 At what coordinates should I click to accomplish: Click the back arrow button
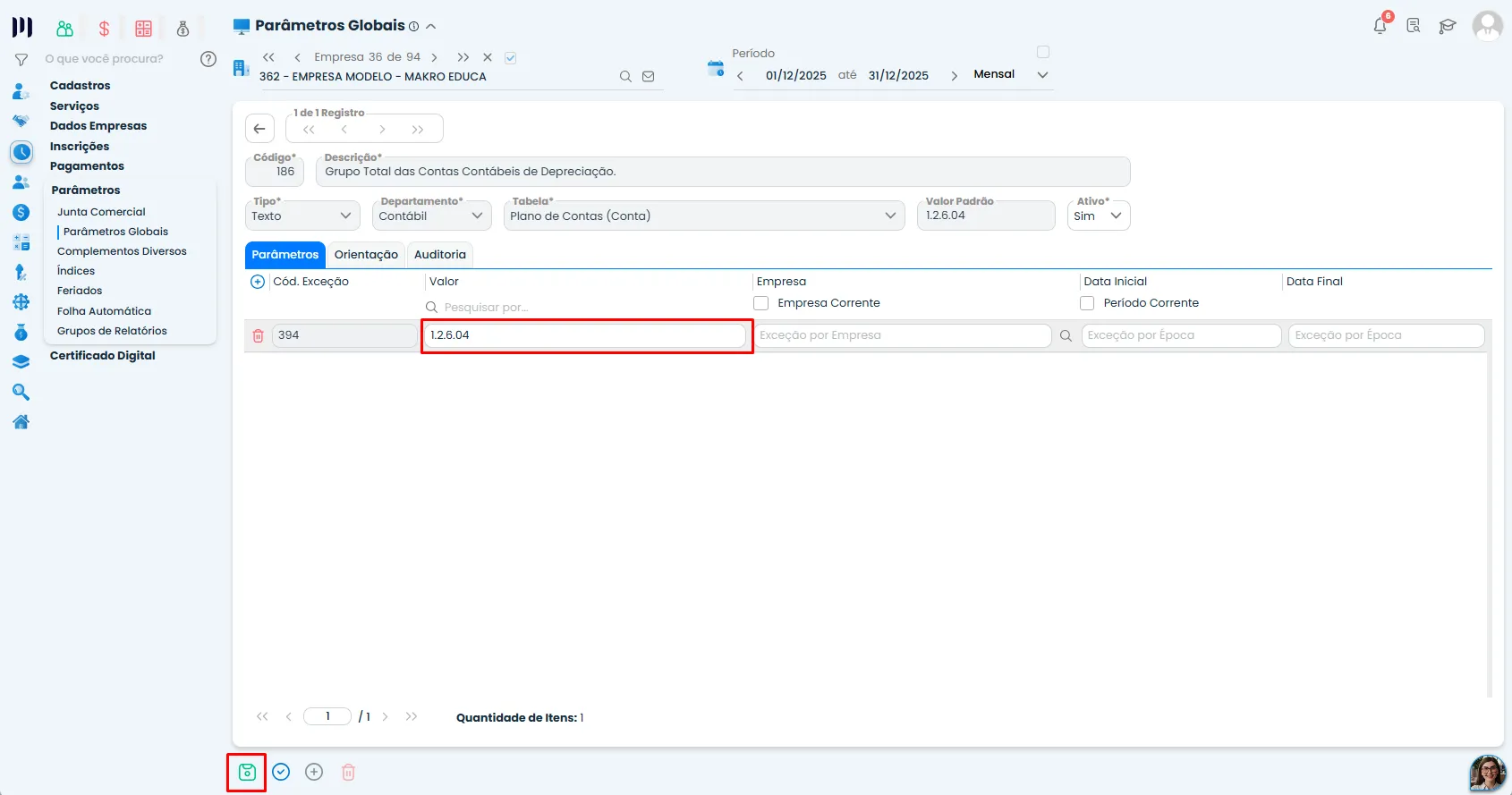[x=259, y=129]
